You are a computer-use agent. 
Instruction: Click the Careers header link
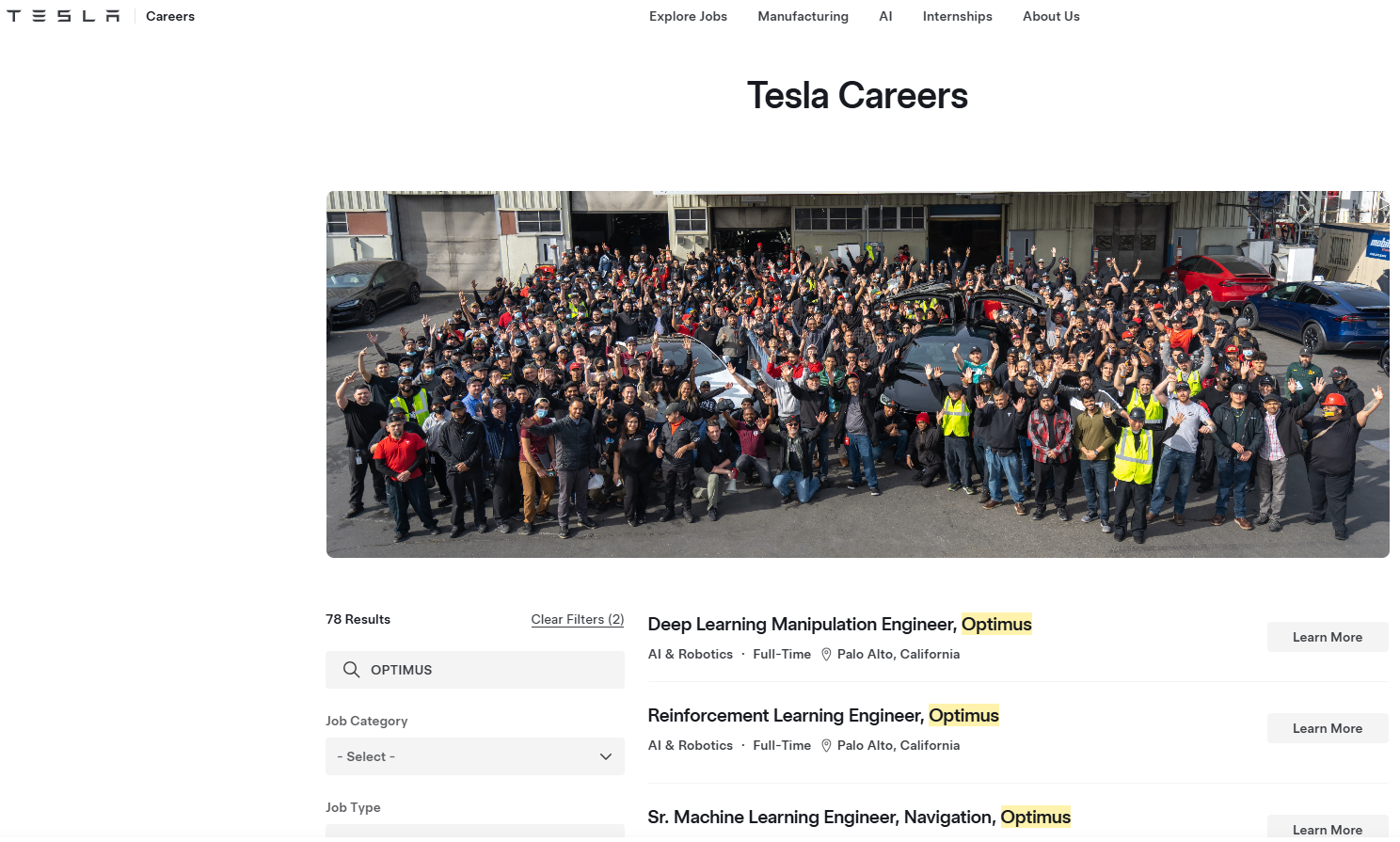coord(170,16)
